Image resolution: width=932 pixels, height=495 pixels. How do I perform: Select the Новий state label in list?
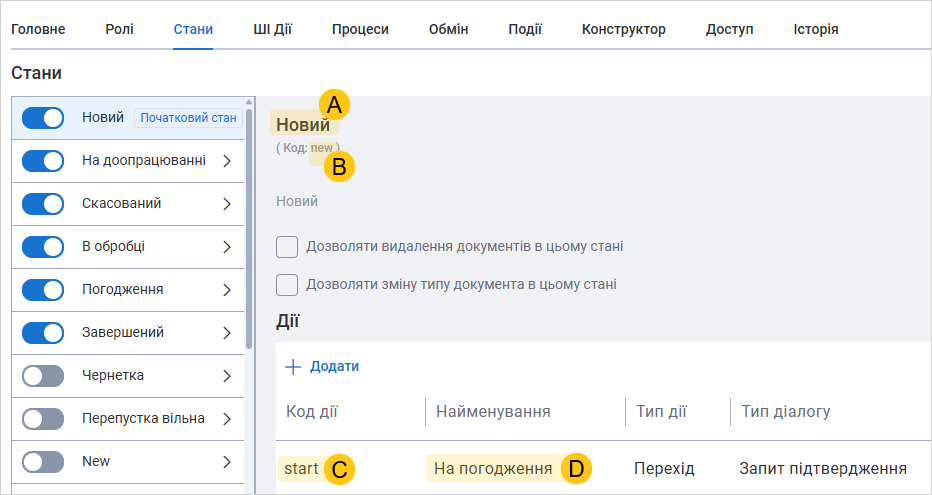[103, 118]
